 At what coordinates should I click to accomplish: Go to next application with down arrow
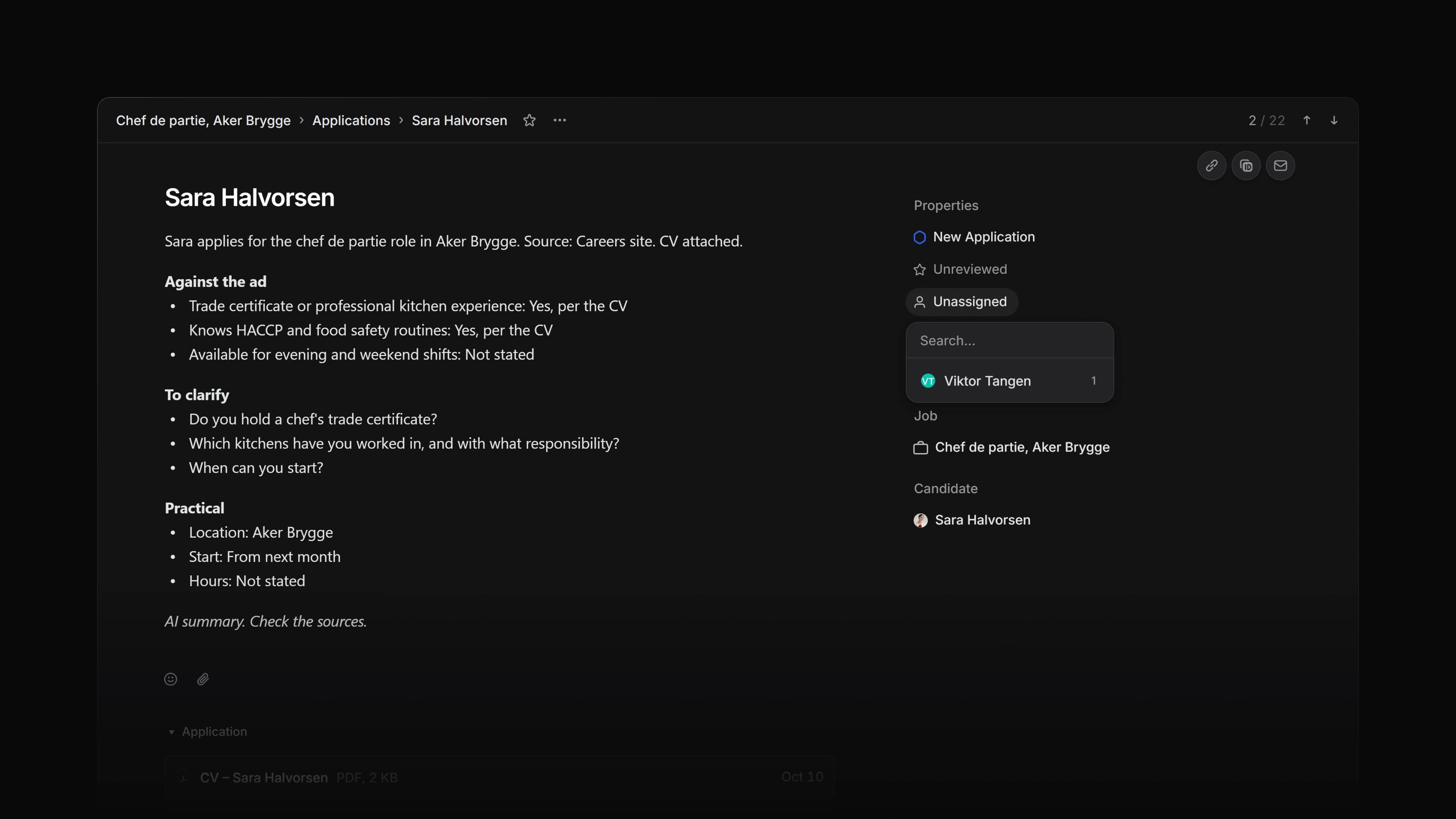point(1334,121)
